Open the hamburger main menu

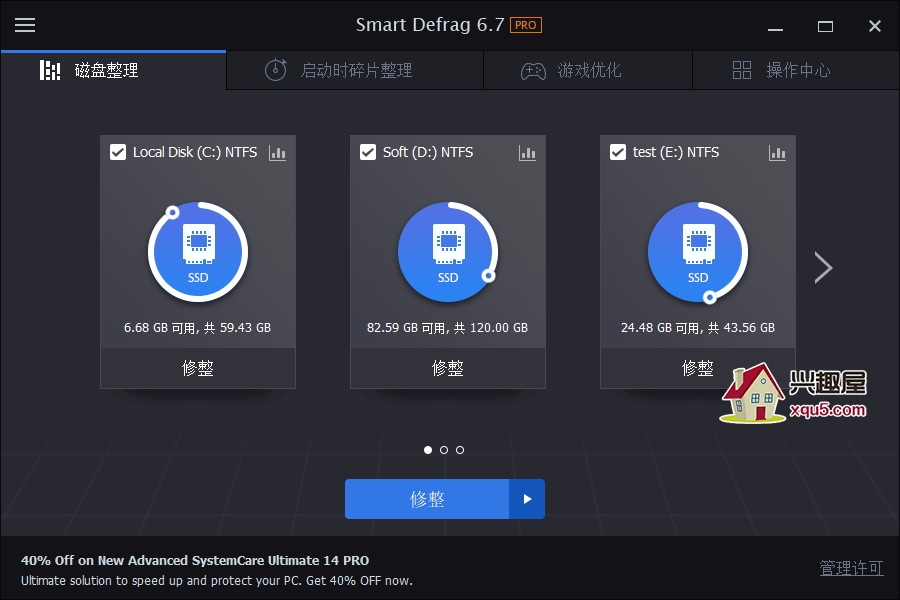(x=25, y=25)
